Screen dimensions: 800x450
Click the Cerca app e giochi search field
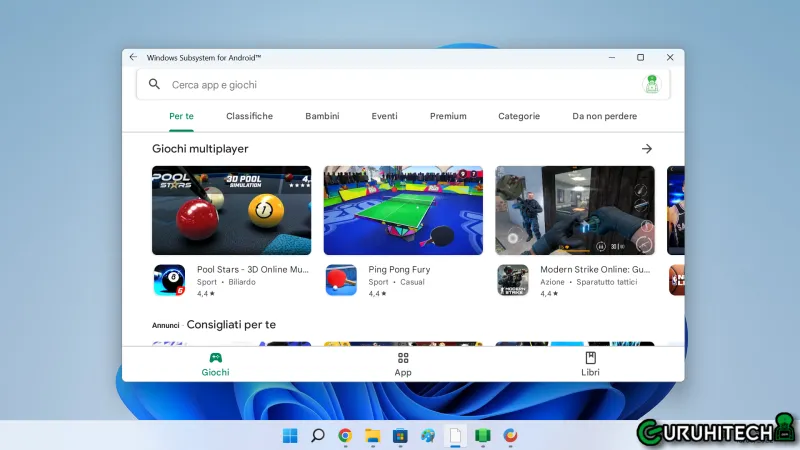click(400, 85)
